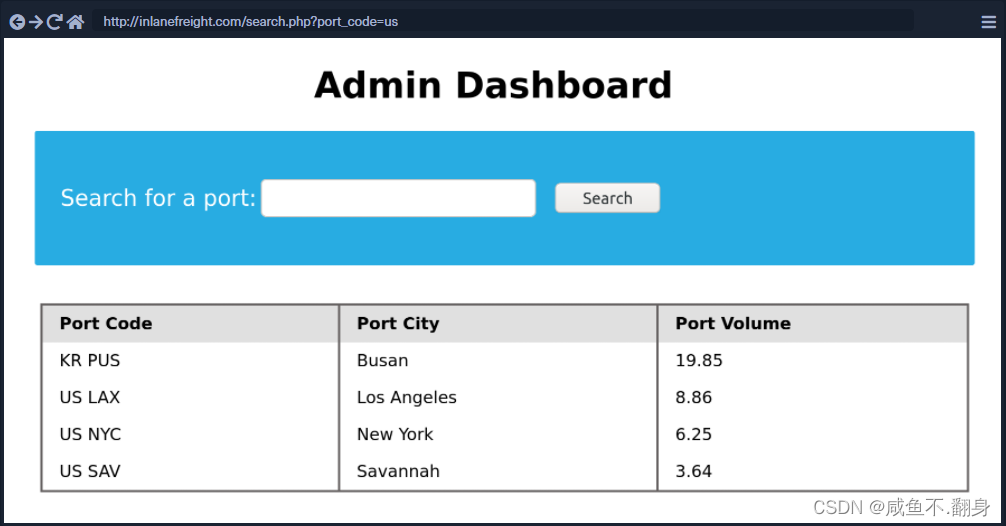The width and height of the screenshot is (1006, 526).
Task: Click the US LAX port code cell
Action: 90,397
